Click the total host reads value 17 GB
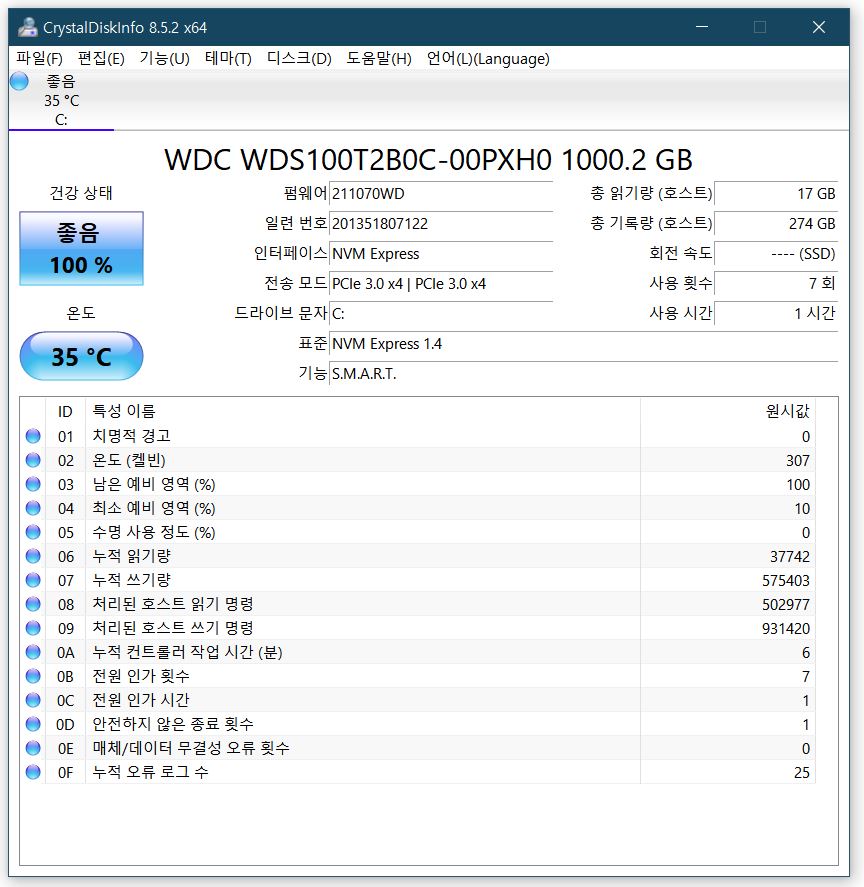 (776, 193)
